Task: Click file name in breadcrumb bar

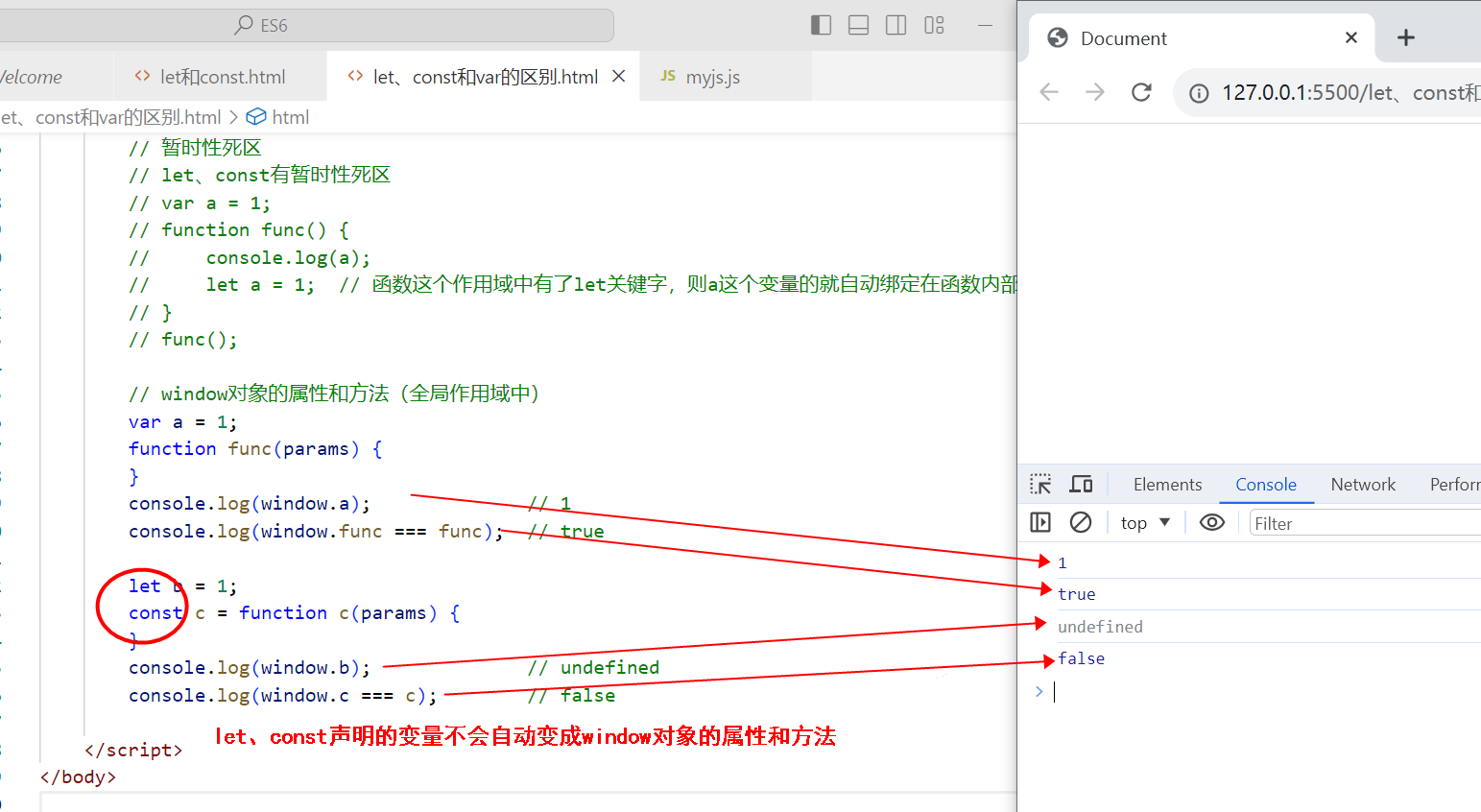Action: [x=110, y=117]
